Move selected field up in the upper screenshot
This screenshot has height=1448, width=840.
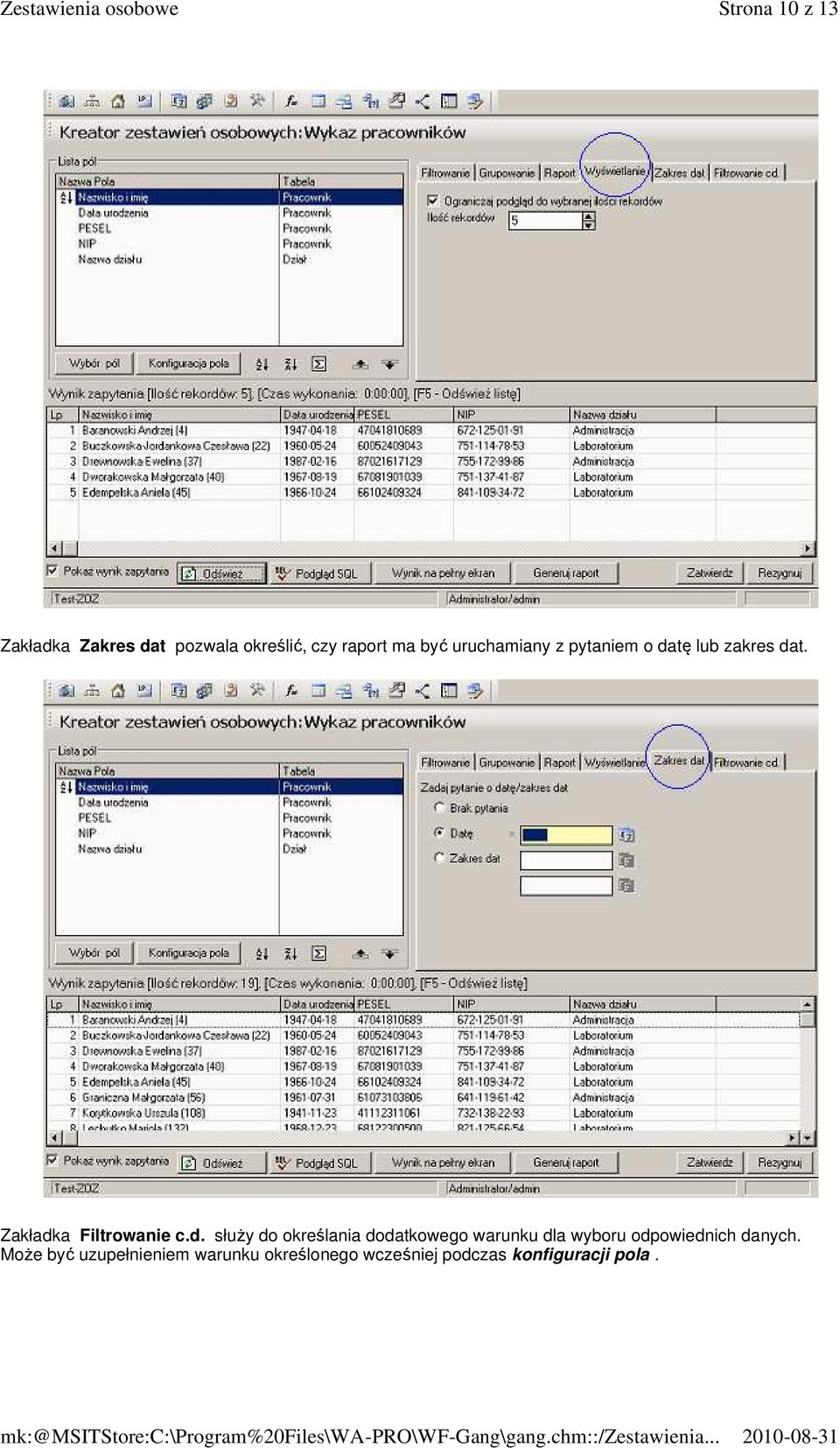(x=360, y=364)
